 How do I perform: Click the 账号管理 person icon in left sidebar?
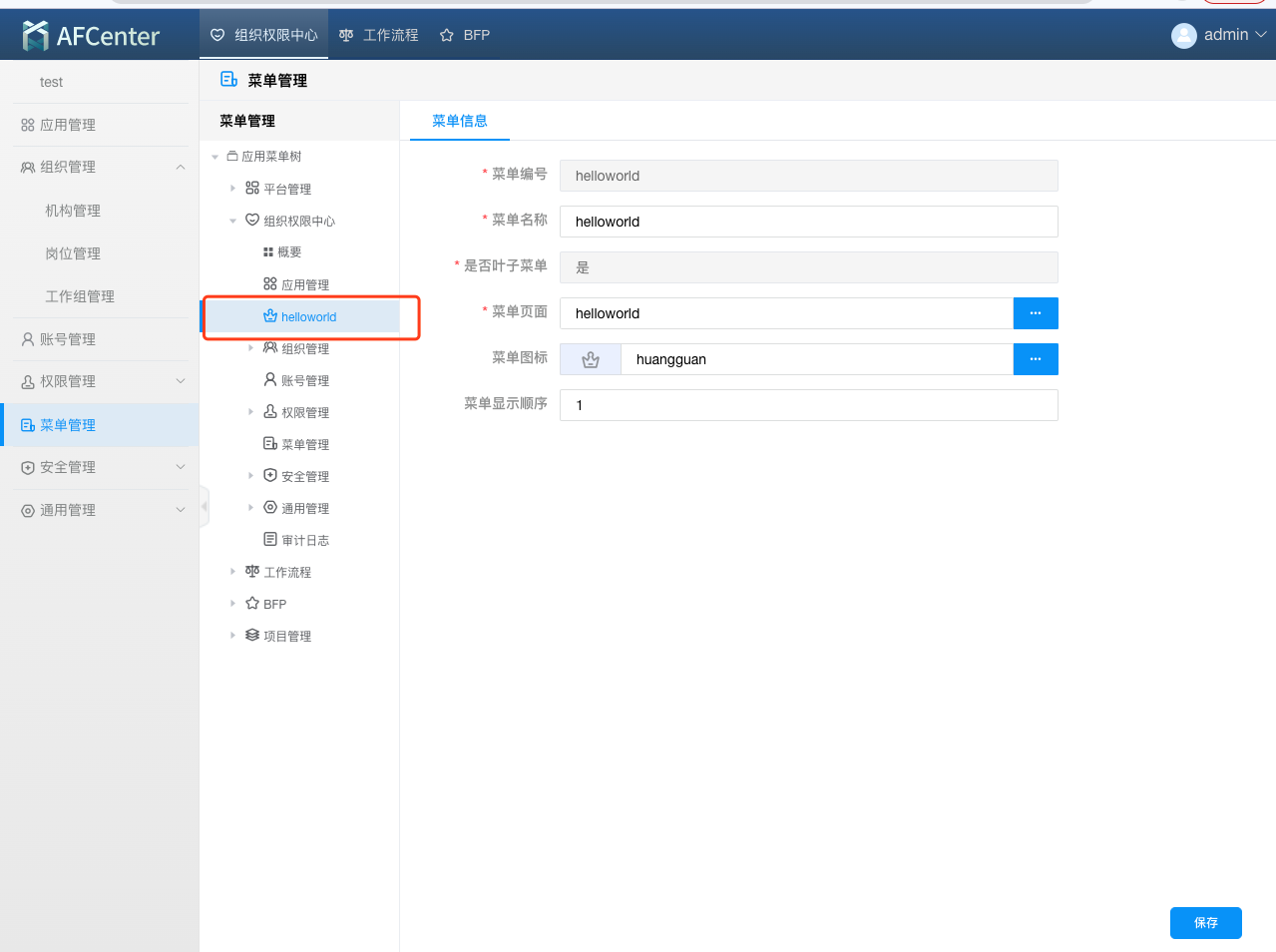(28, 339)
